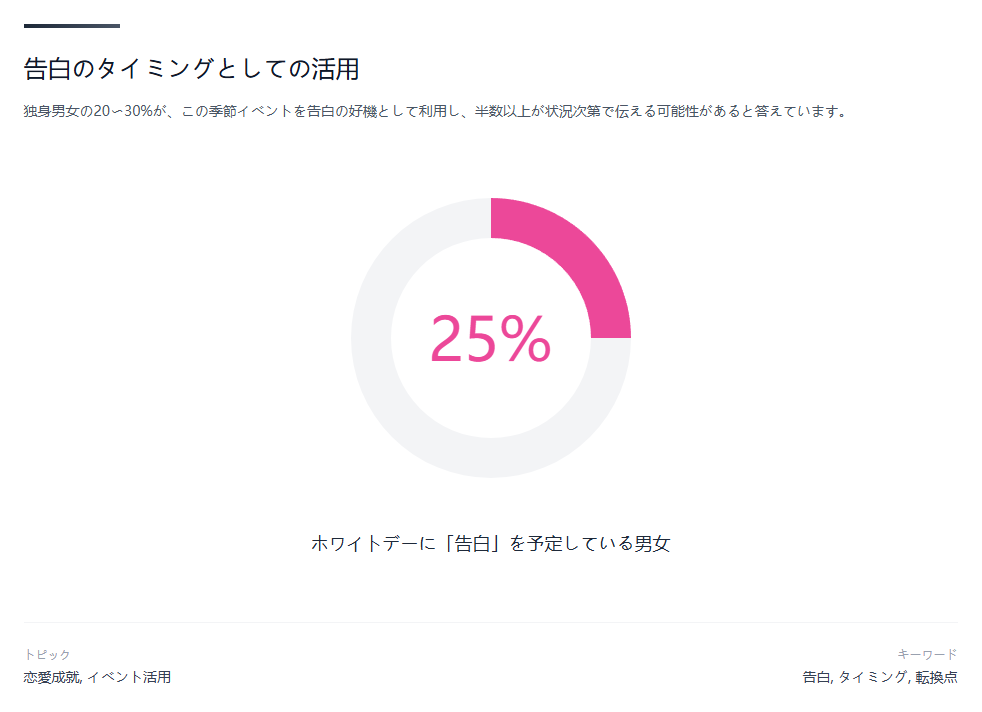
Task: Click 活用 at the end of the heading
Action: point(340,69)
